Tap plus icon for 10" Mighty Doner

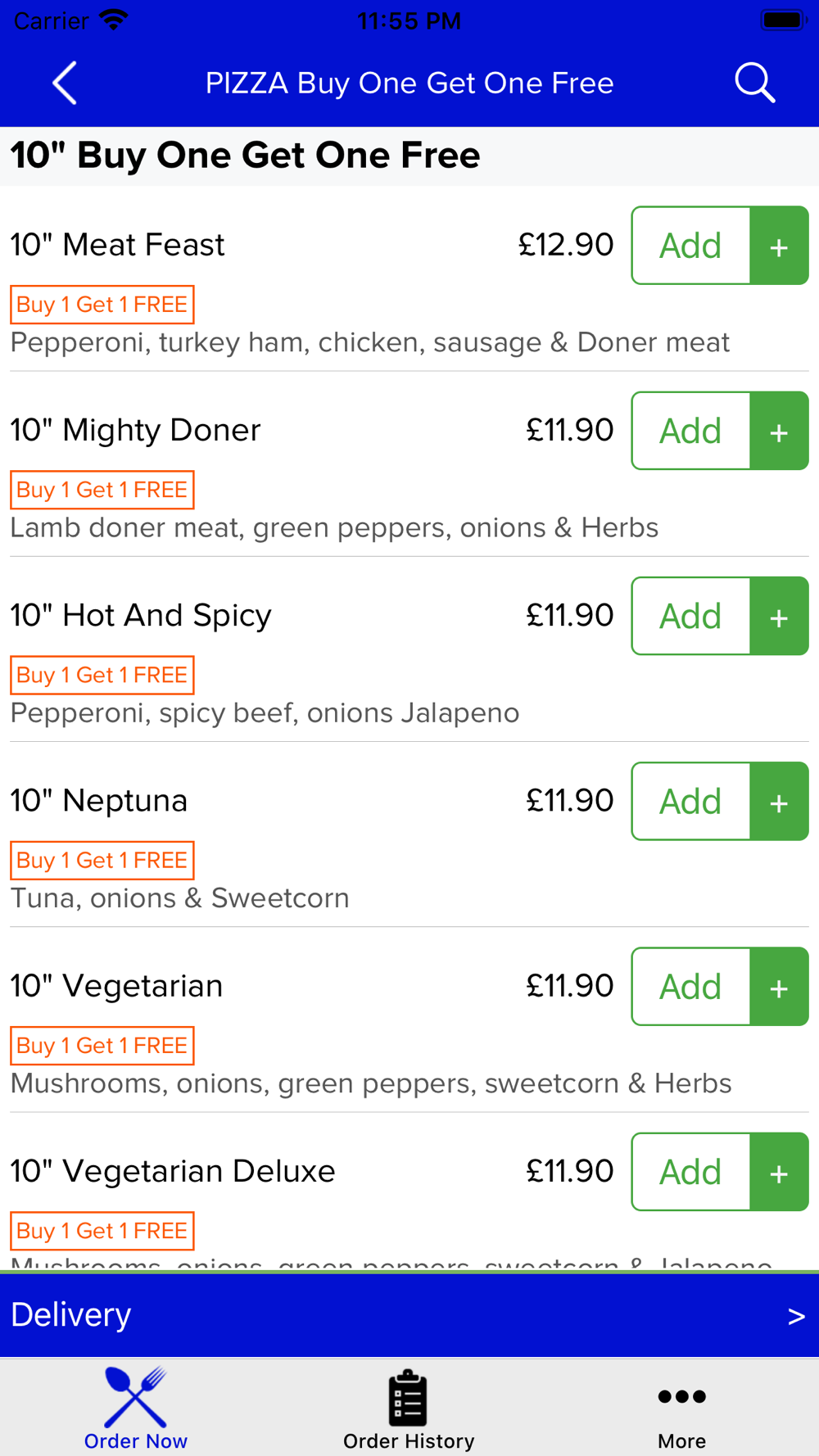[x=779, y=431]
